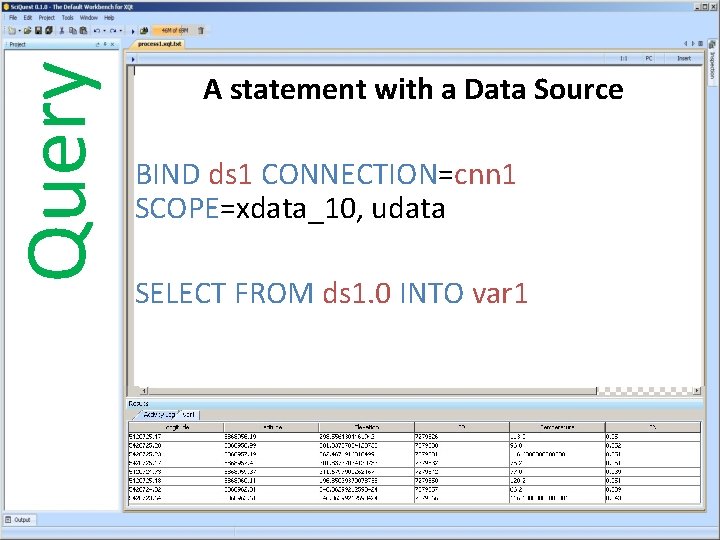
Task: Click the Project panel restore icon
Action: pos(97,45)
